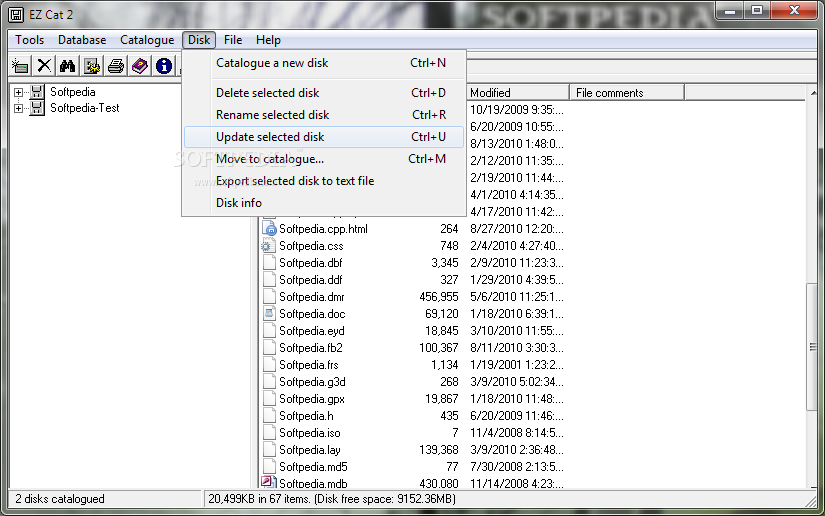Click the EZ Cat 2 title bar icon
The width and height of the screenshot is (825, 516).
16,15
